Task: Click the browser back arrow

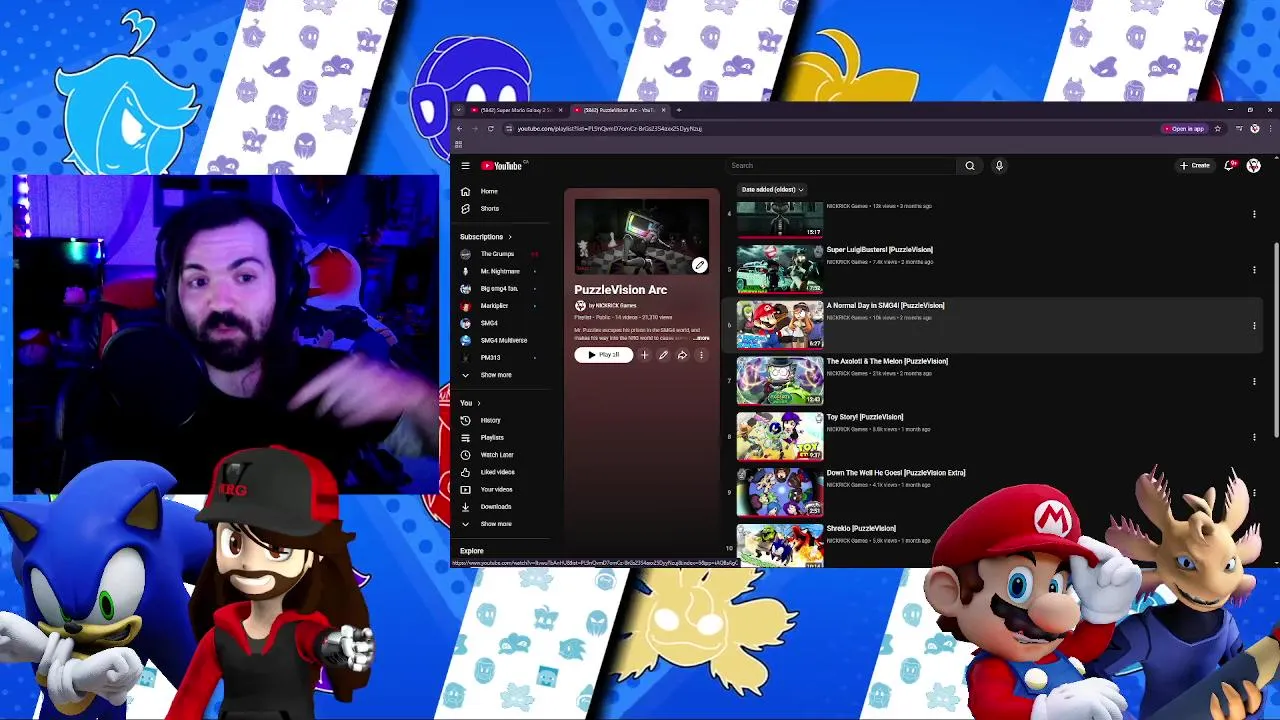Action: 459,129
